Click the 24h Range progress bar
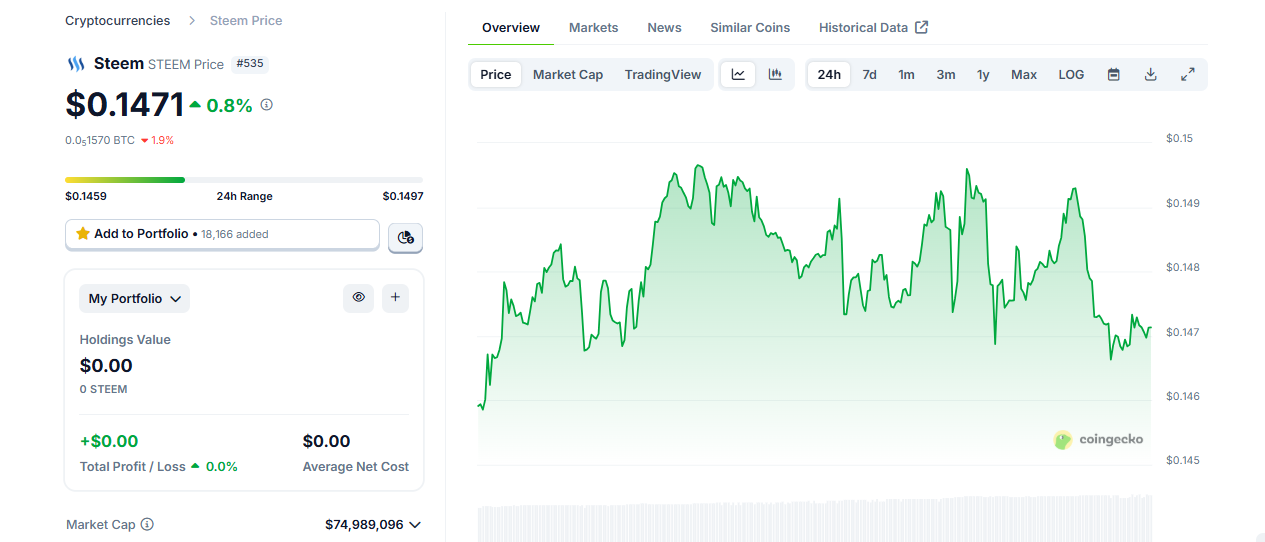This screenshot has height=542, width=1265. click(244, 180)
